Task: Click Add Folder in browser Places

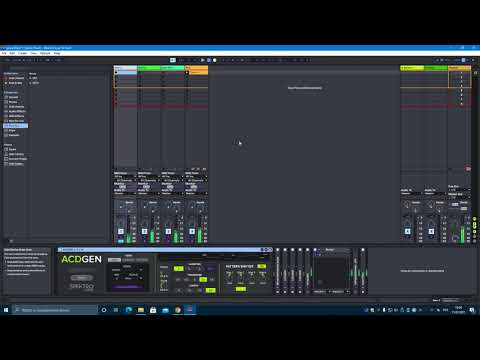Action: (15, 164)
